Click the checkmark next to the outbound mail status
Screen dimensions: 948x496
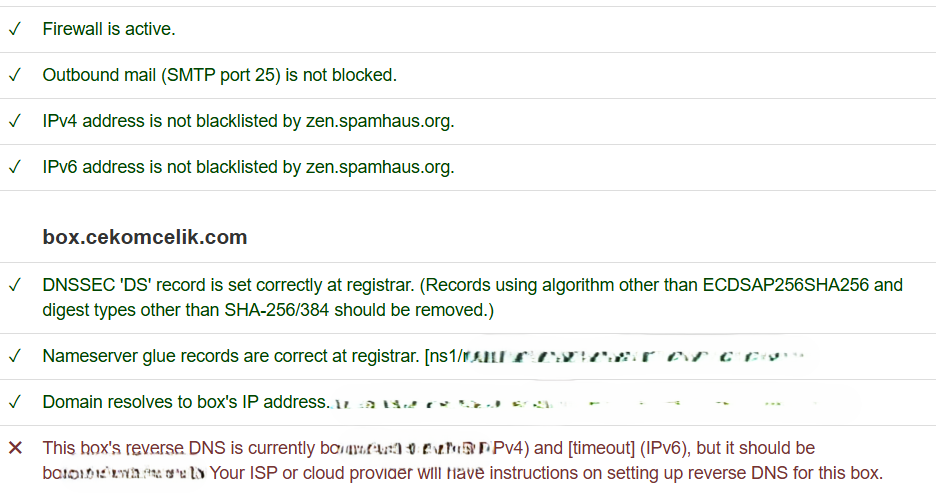[14, 75]
